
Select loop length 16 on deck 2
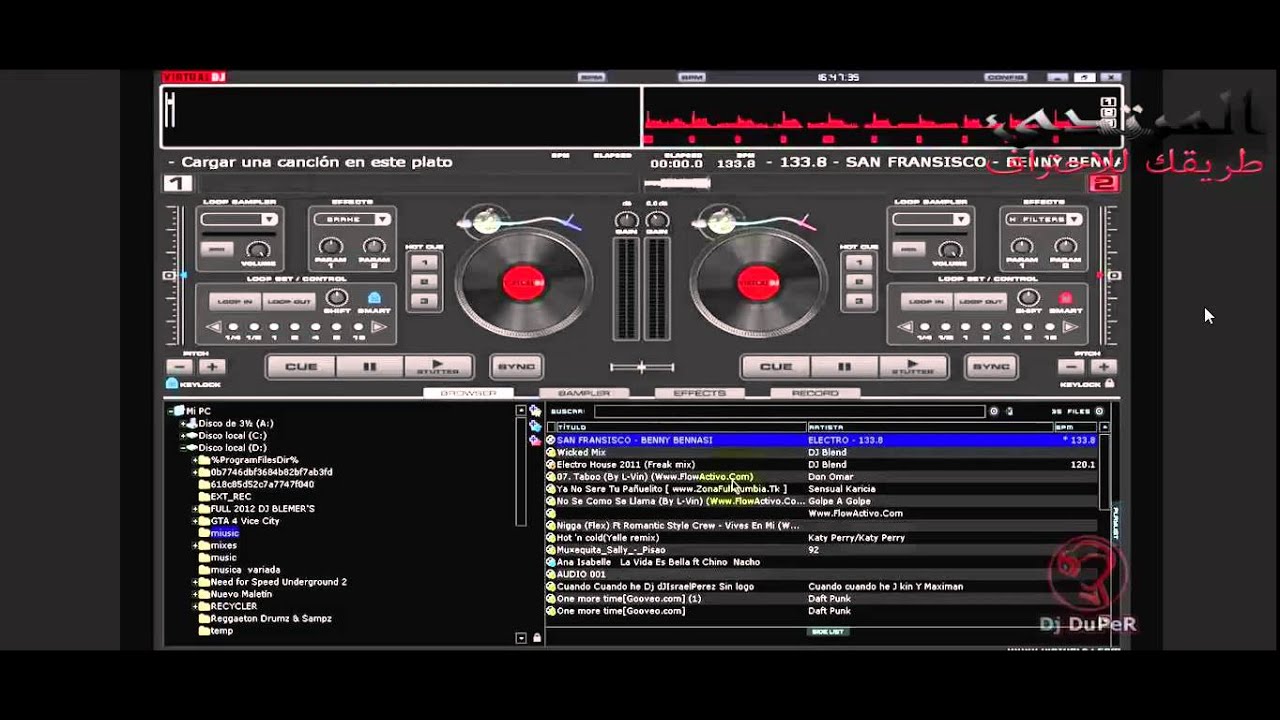coord(1049,327)
